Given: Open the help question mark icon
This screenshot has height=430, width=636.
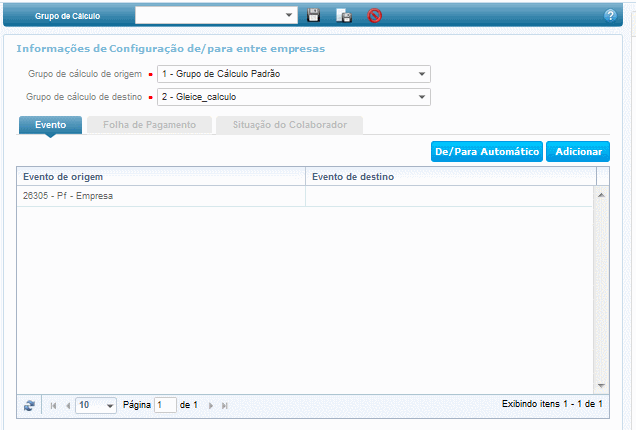Looking at the screenshot, I should 610,16.
